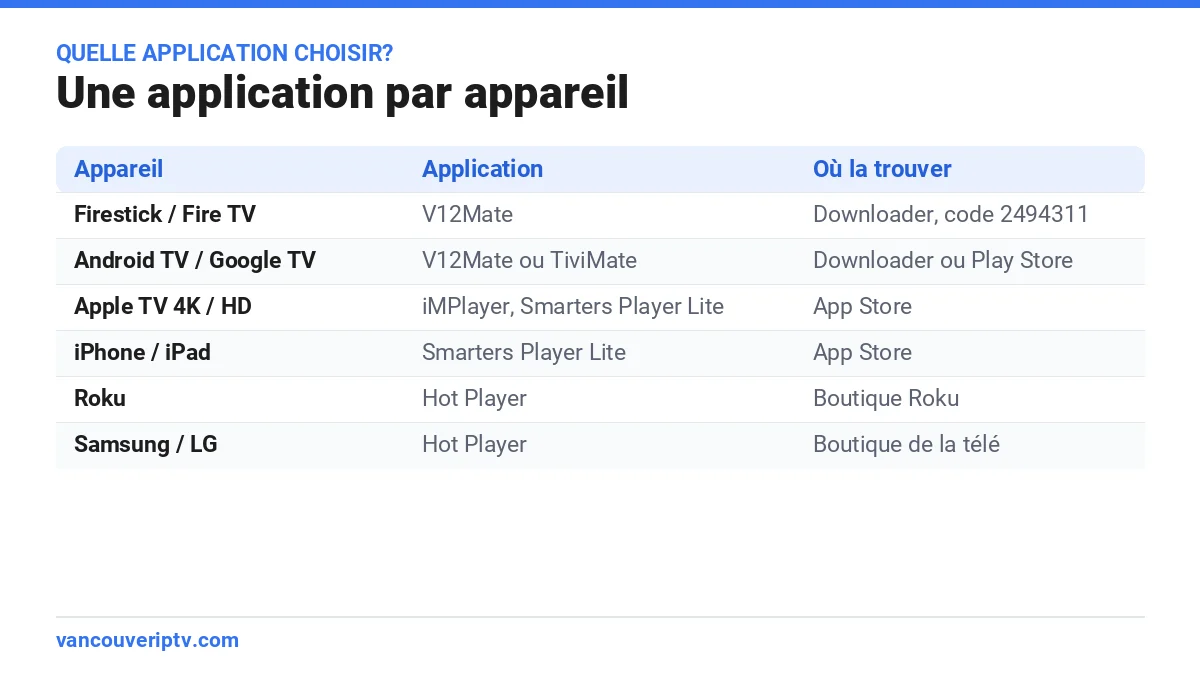Screen dimensions: 1200x675
Task: Select the 'Boutique de la télé' cell
Action: tap(906, 444)
